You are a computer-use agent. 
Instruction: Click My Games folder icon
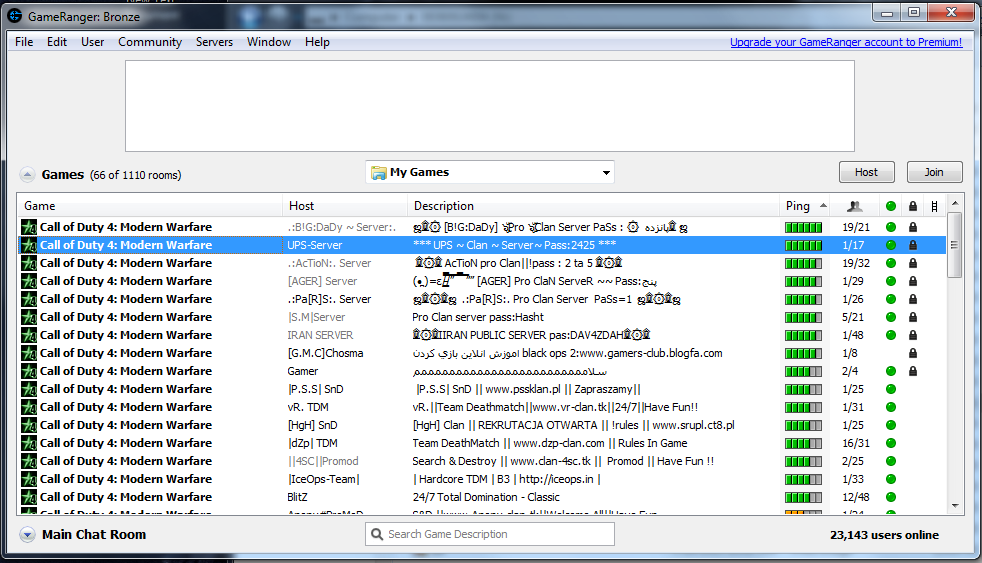pyautogui.click(x=378, y=173)
